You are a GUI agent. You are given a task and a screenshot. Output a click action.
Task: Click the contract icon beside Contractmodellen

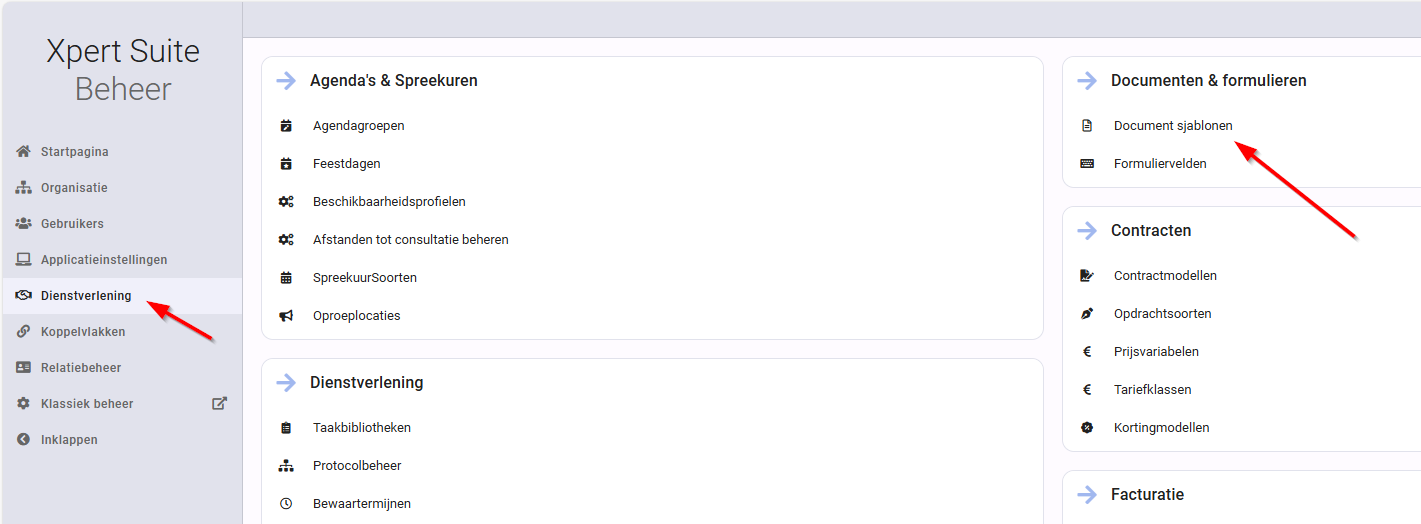click(x=1087, y=276)
